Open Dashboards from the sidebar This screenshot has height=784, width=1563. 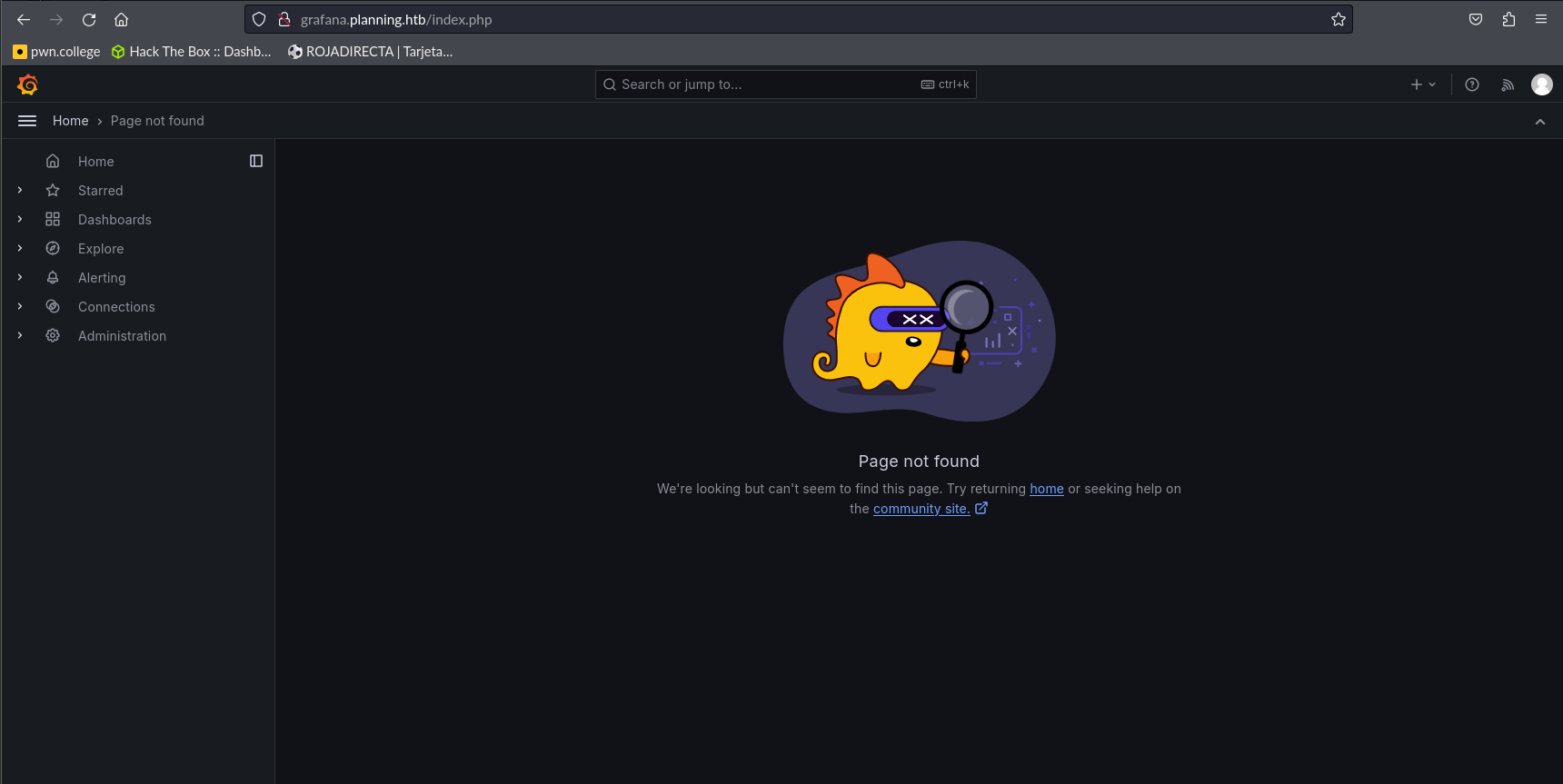[x=114, y=219]
